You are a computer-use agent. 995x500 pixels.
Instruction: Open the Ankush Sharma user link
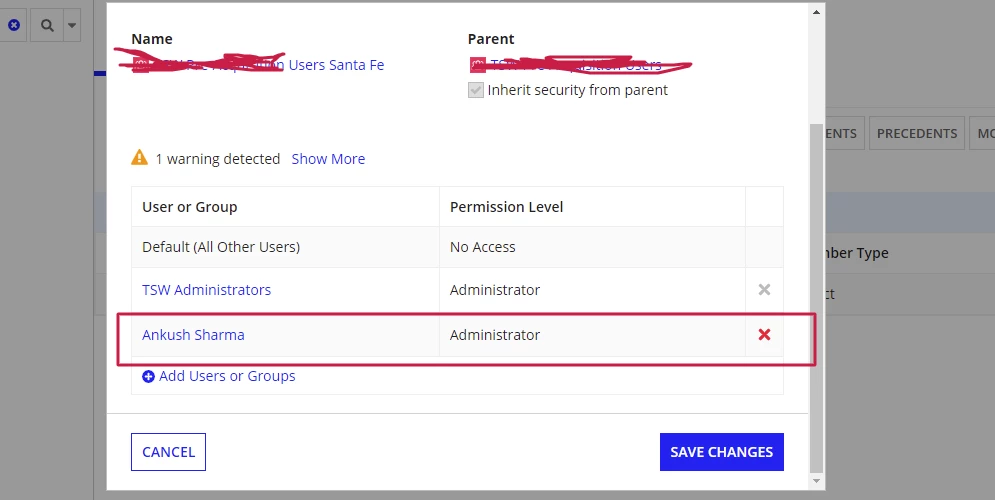point(193,334)
